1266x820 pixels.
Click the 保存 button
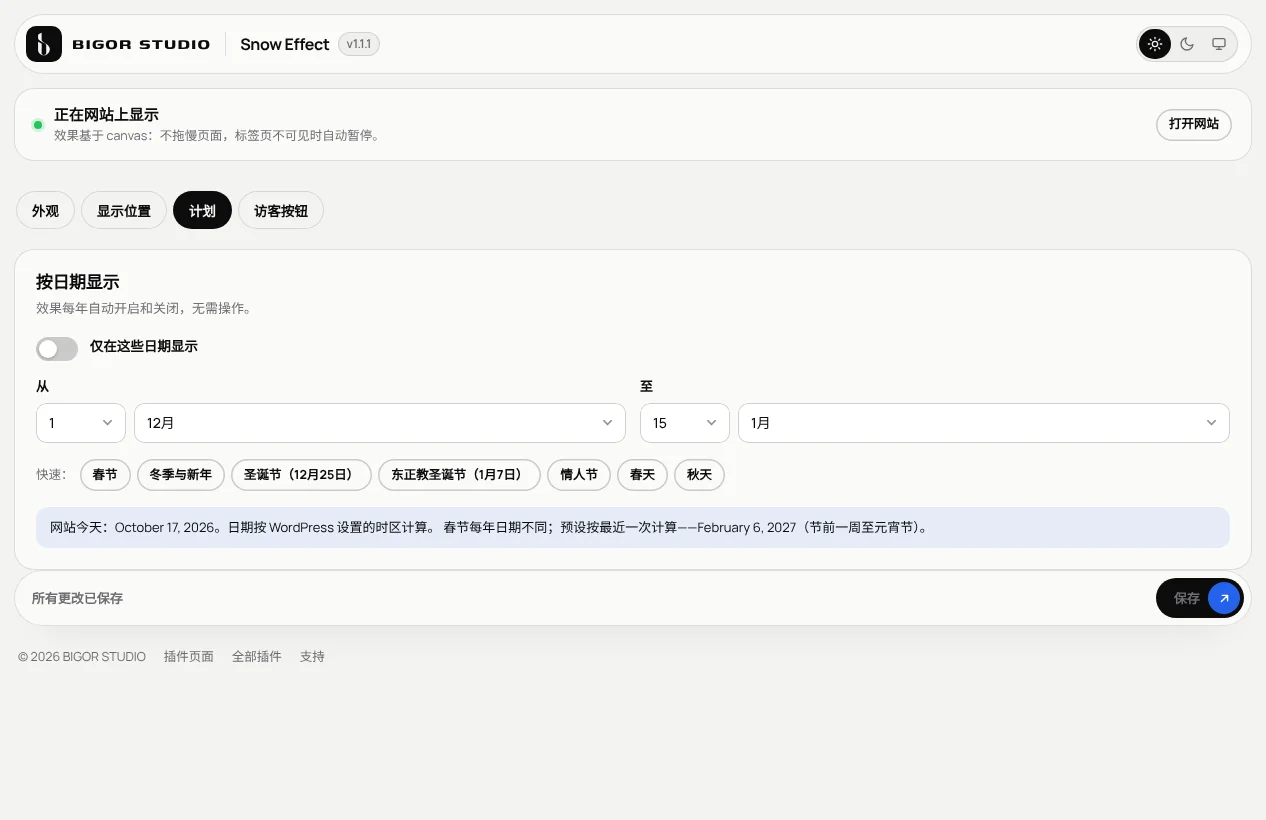[x=1200, y=598]
